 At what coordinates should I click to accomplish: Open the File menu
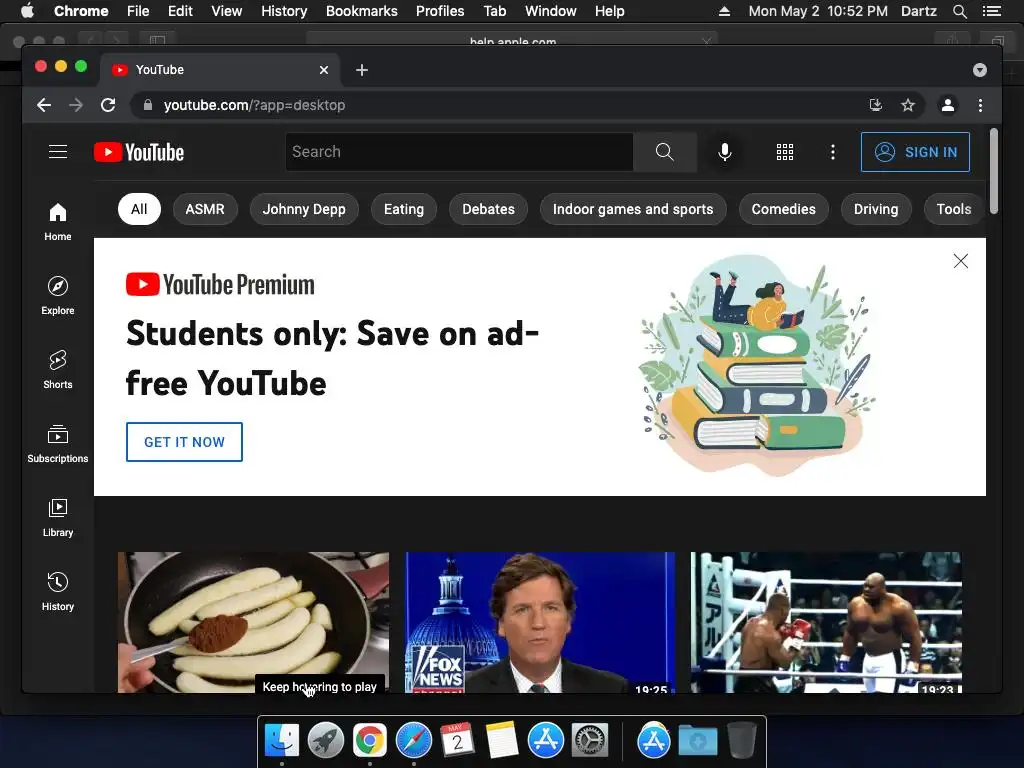[x=138, y=11]
